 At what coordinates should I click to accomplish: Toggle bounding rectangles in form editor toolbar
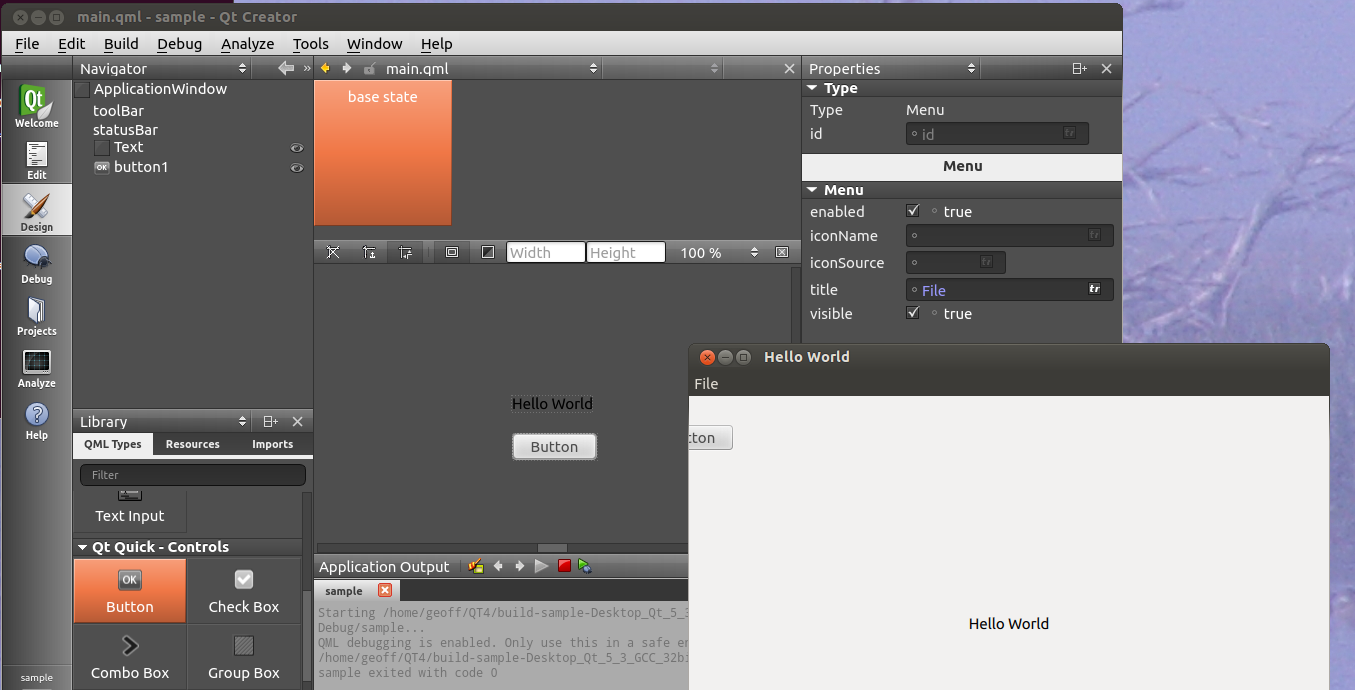452,252
